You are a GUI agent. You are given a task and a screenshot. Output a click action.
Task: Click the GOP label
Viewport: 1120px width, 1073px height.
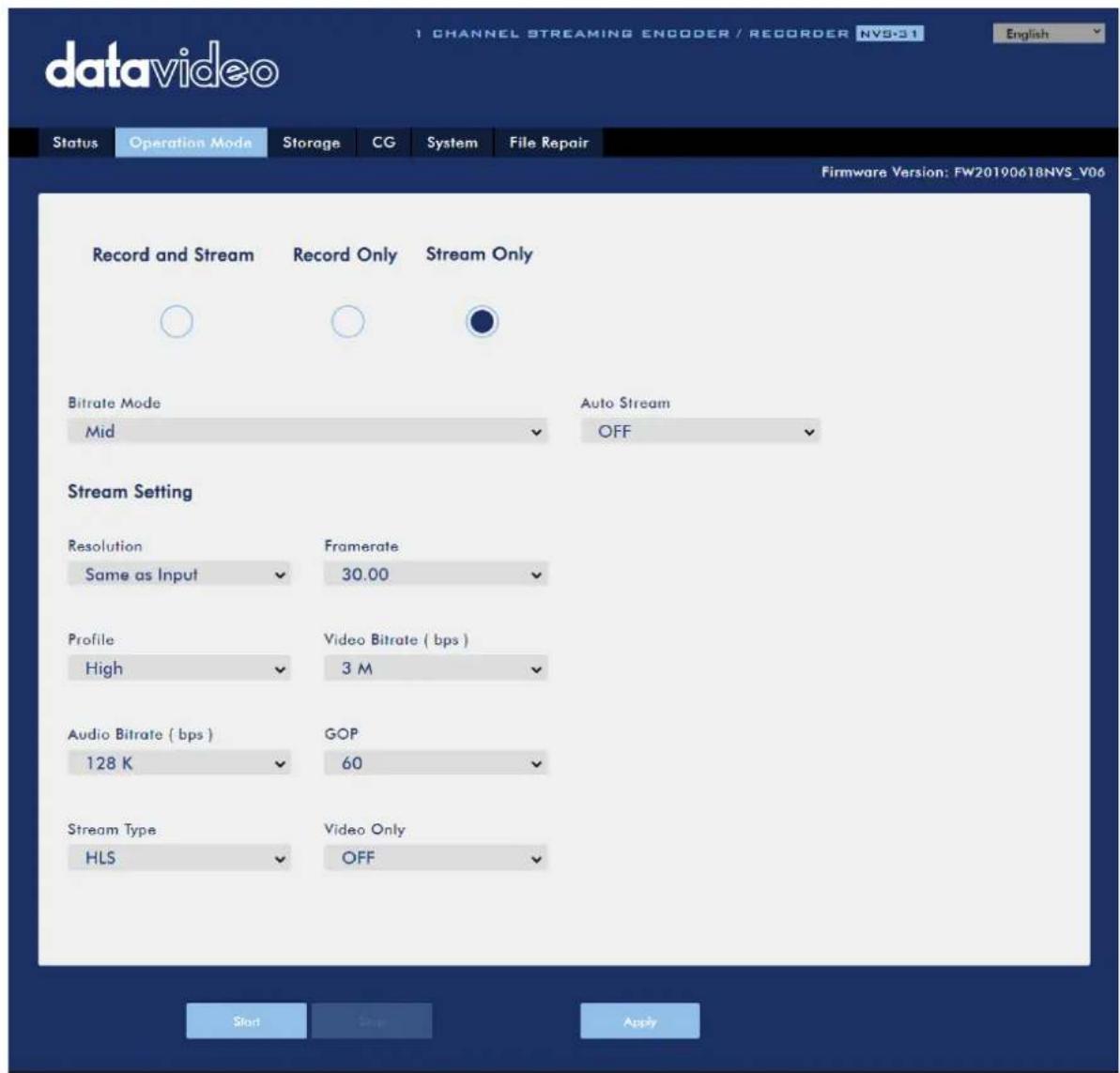pos(342,734)
